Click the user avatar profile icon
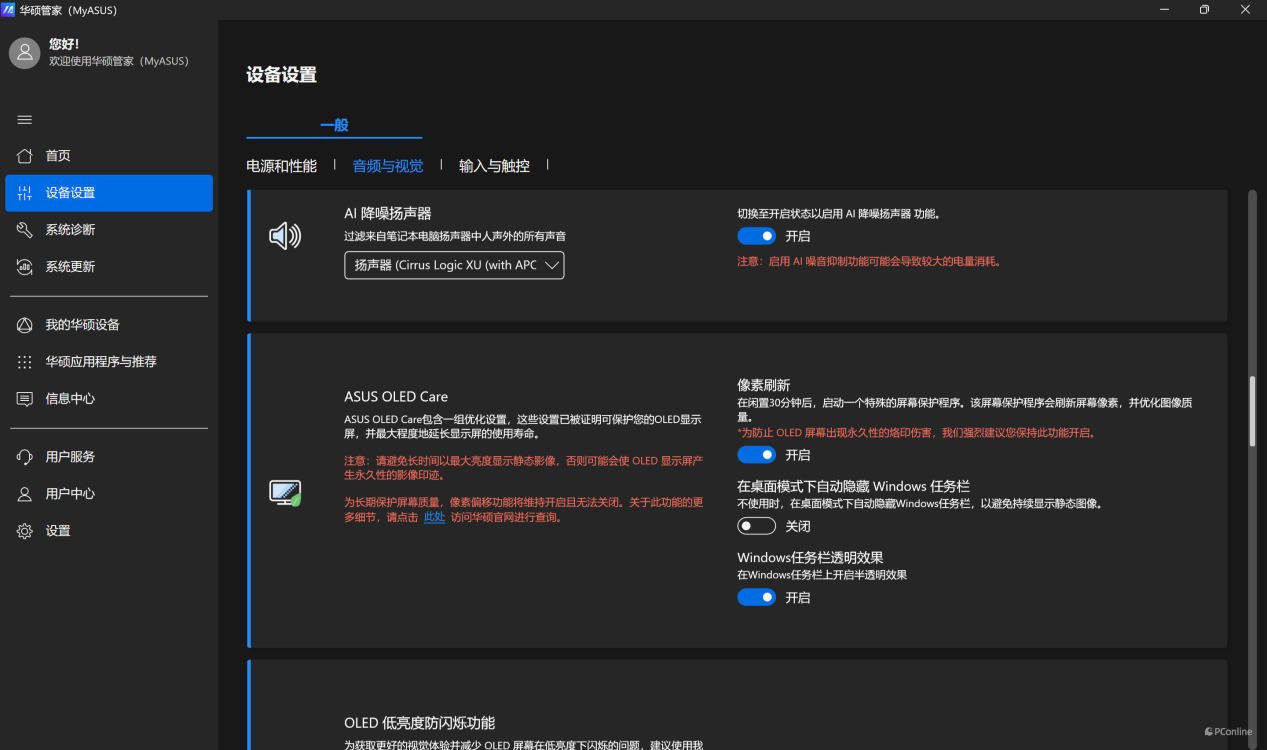 pyautogui.click(x=24, y=53)
